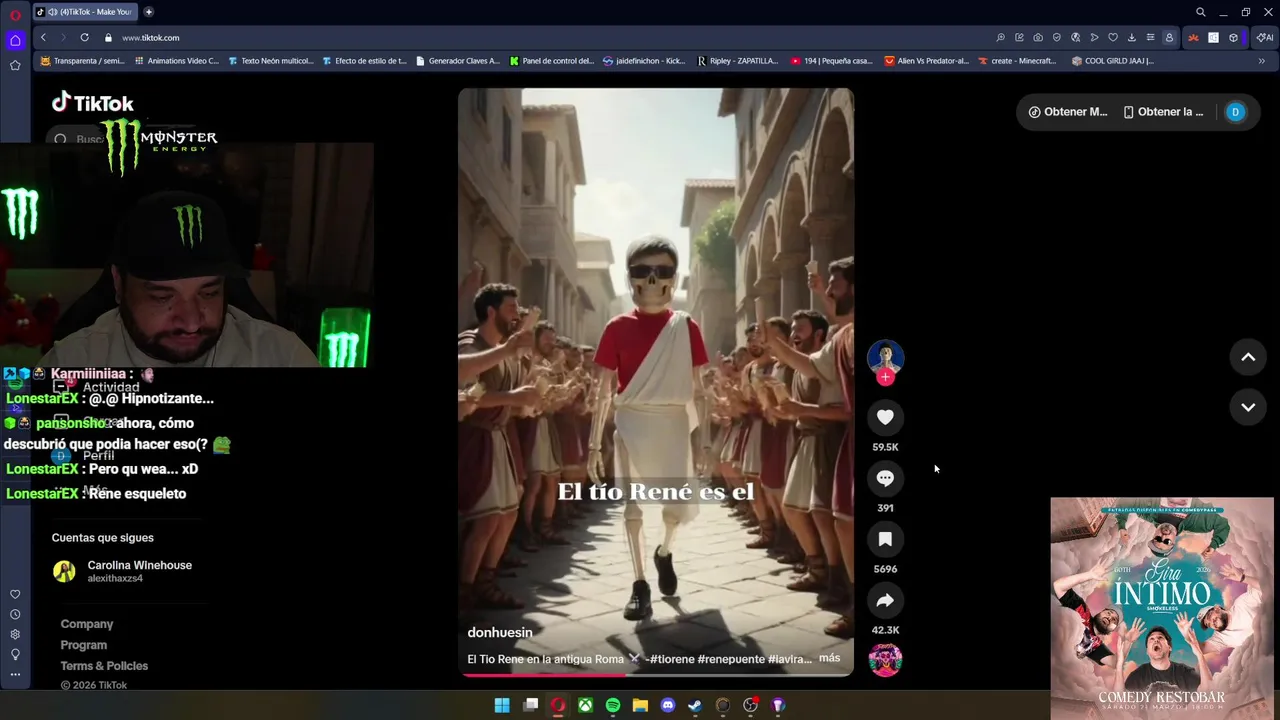Screen dimensions: 1280x720
Task: Share the video with the arrow icon
Action: click(x=885, y=600)
